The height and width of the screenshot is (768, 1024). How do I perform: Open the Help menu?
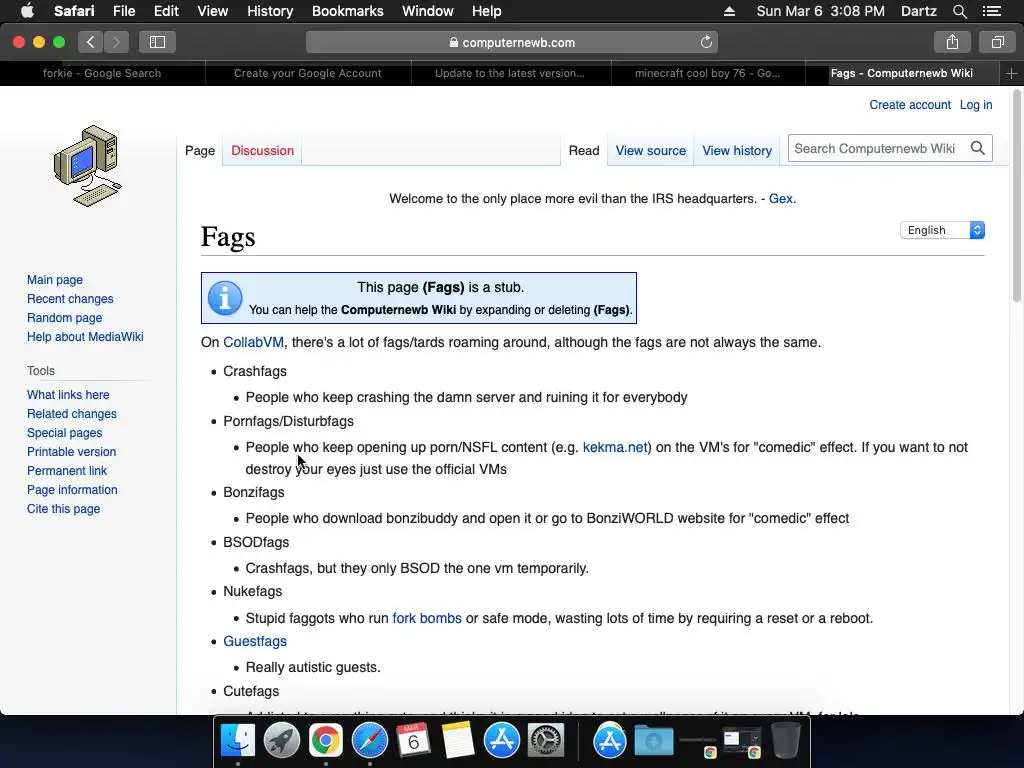(x=487, y=11)
